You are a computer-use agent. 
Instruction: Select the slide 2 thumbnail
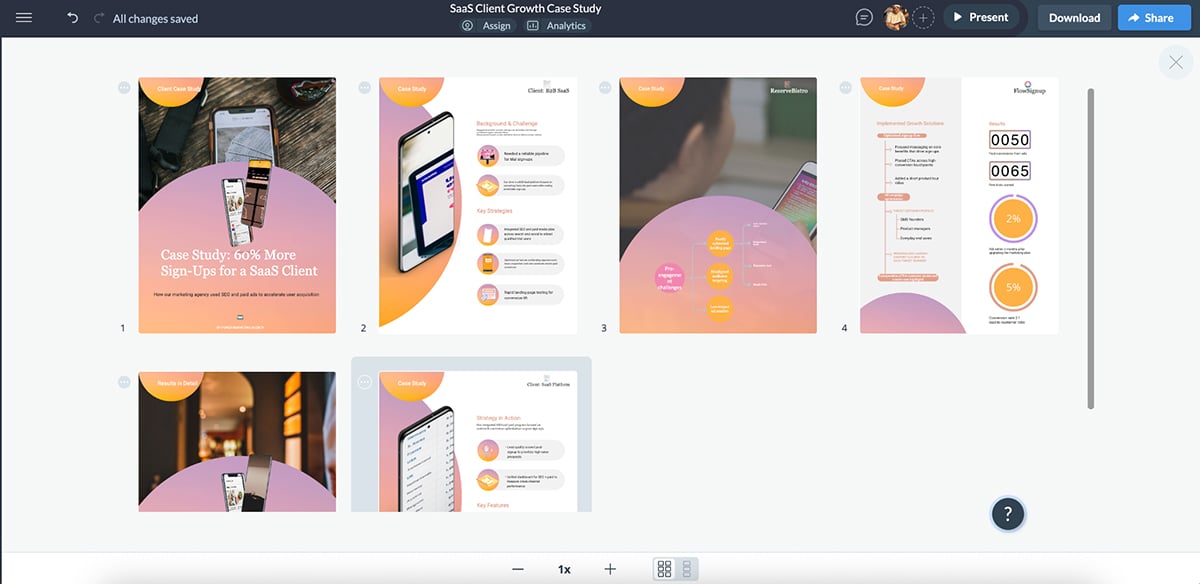tap(477, 204)
